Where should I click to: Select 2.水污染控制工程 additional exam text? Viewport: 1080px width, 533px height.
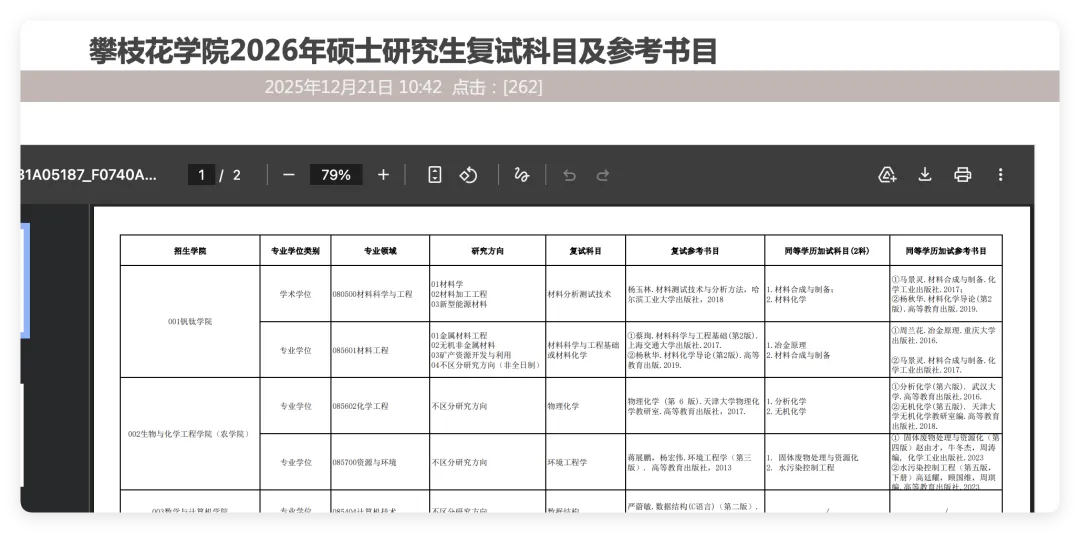tap(800, 468)
